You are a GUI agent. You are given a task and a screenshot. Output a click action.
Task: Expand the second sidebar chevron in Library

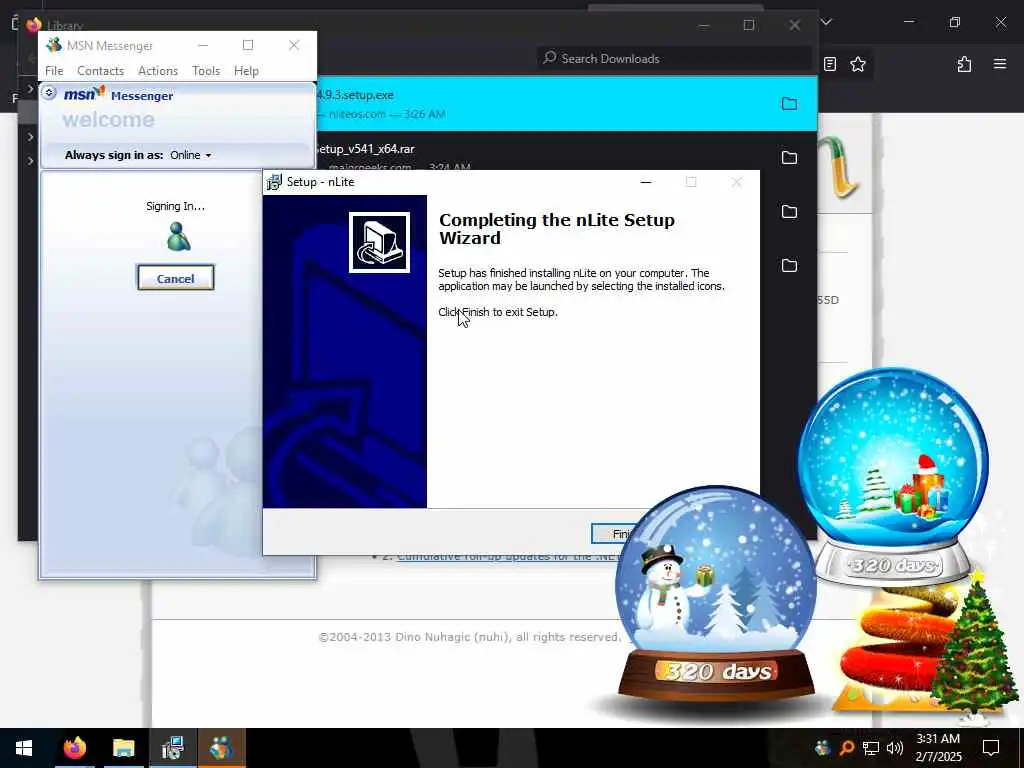point(30,137)
